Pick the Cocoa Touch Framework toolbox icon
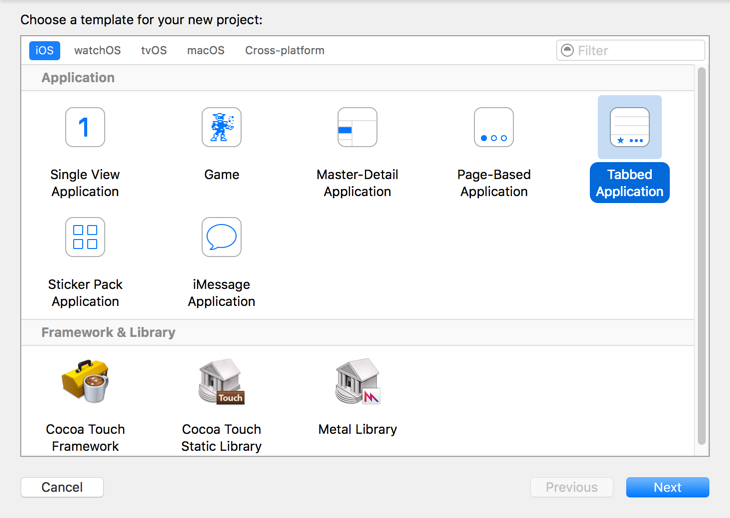Screen dimensions: 730x518 (x=85, y=382)
